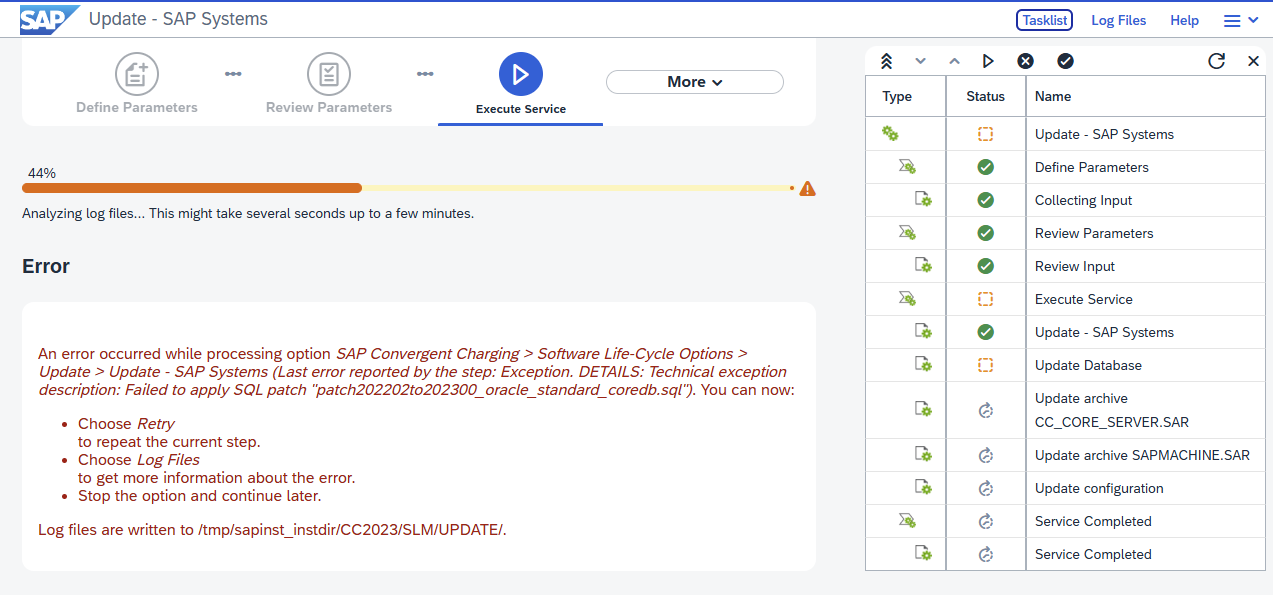Click type icon of Review Input row
This screenshot has width=1273, height=595.
tap(924, 265)
